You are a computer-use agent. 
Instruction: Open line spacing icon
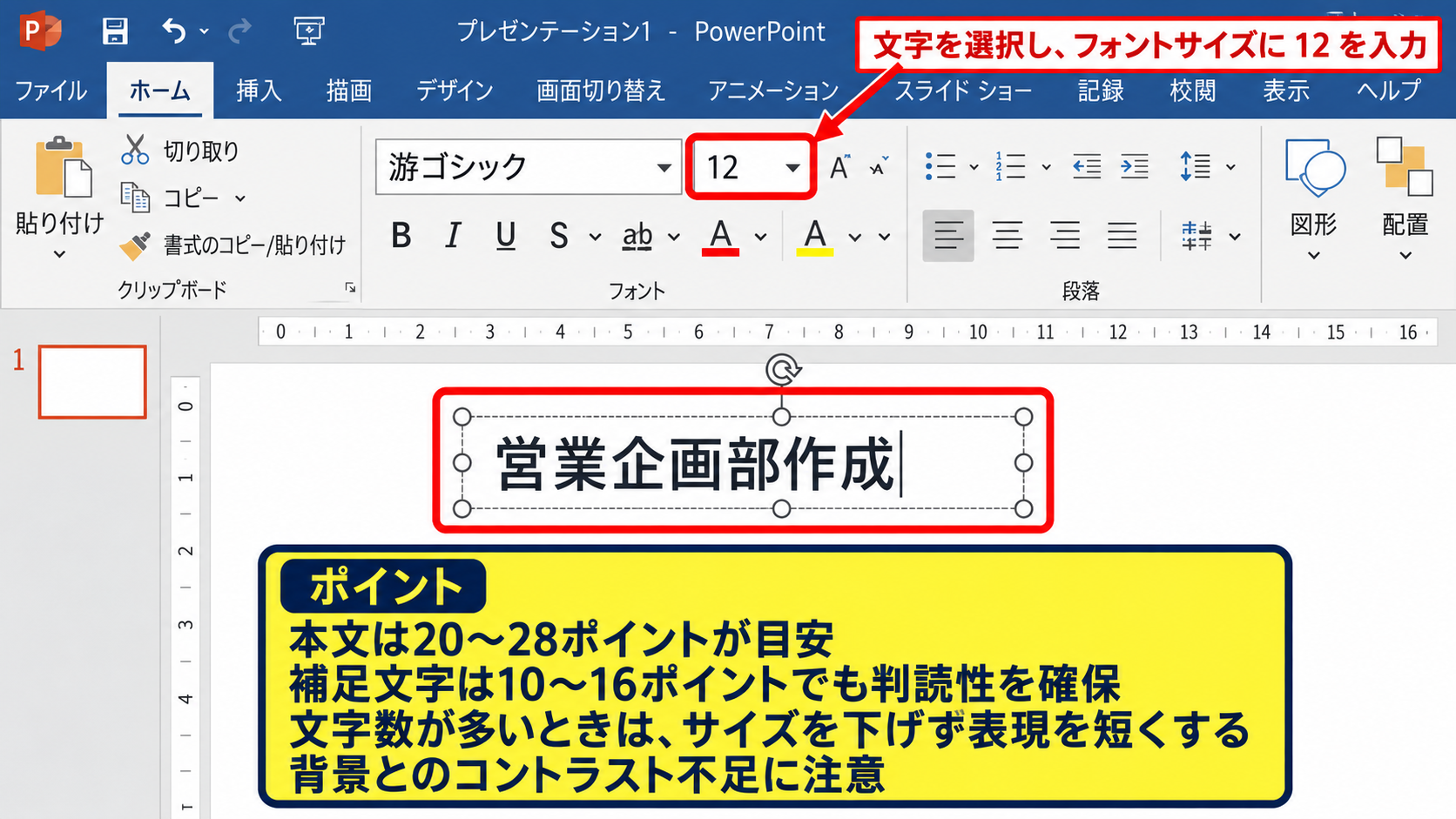[1196, 166]
